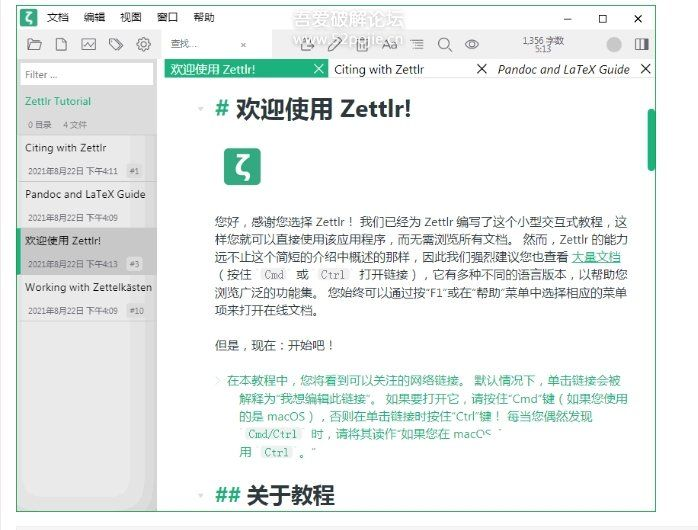Click the Zettlr app logo in title bar
Viewport: 698px width, 530px height.
[28, 18]
